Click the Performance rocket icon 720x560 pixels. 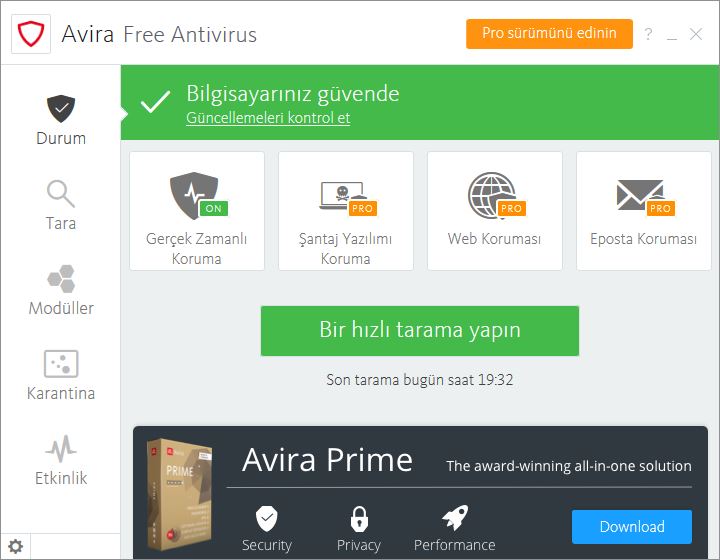455,518
